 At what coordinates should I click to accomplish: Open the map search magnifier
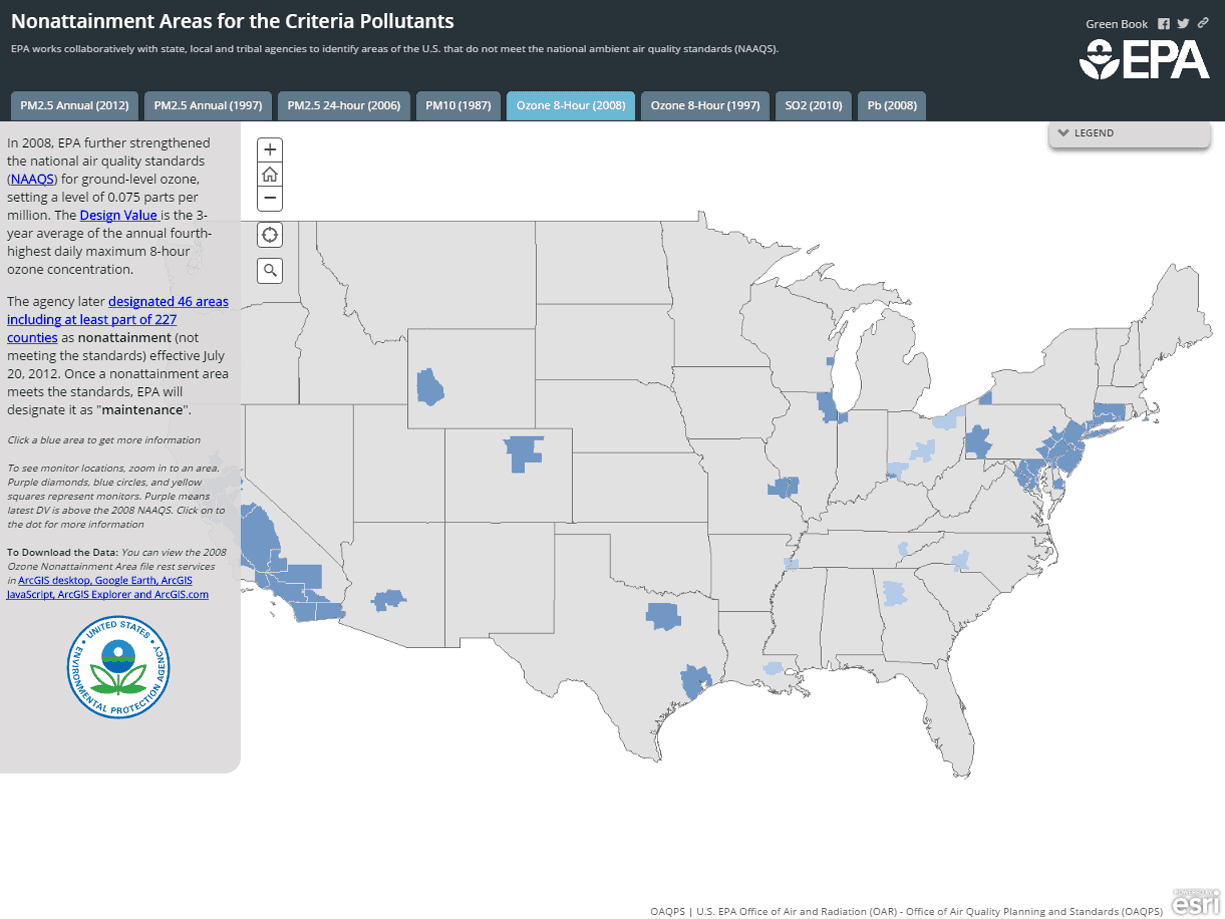pos(269,270)
